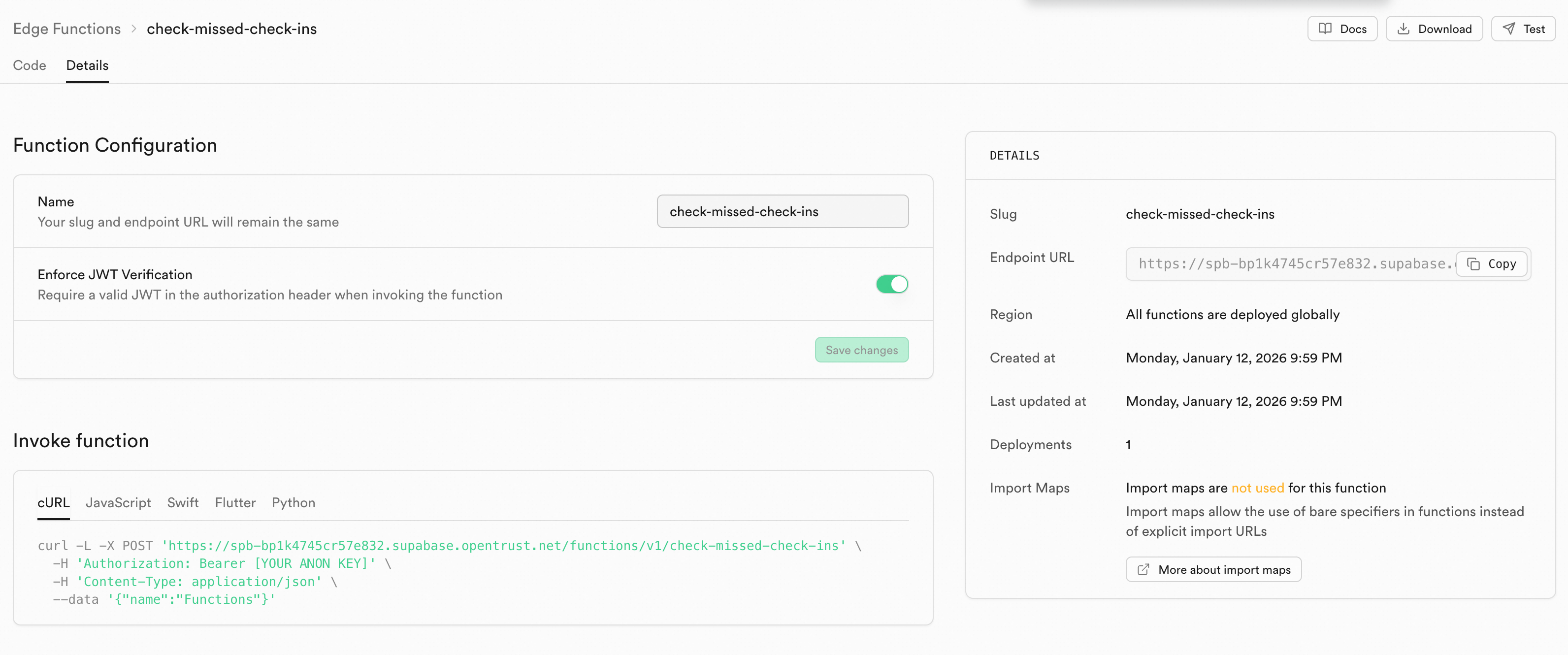Click the breadcrumb chevron after Edge Functions

tap(134, 29)
